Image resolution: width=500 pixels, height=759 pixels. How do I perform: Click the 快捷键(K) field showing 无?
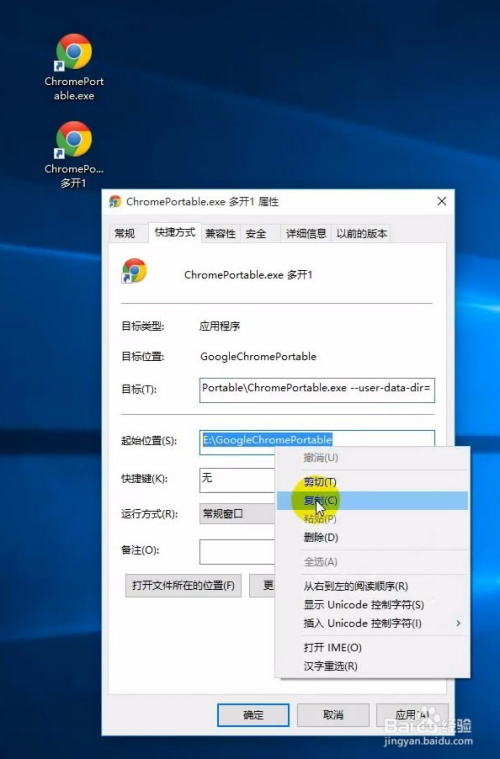click(x=237, y=480)
